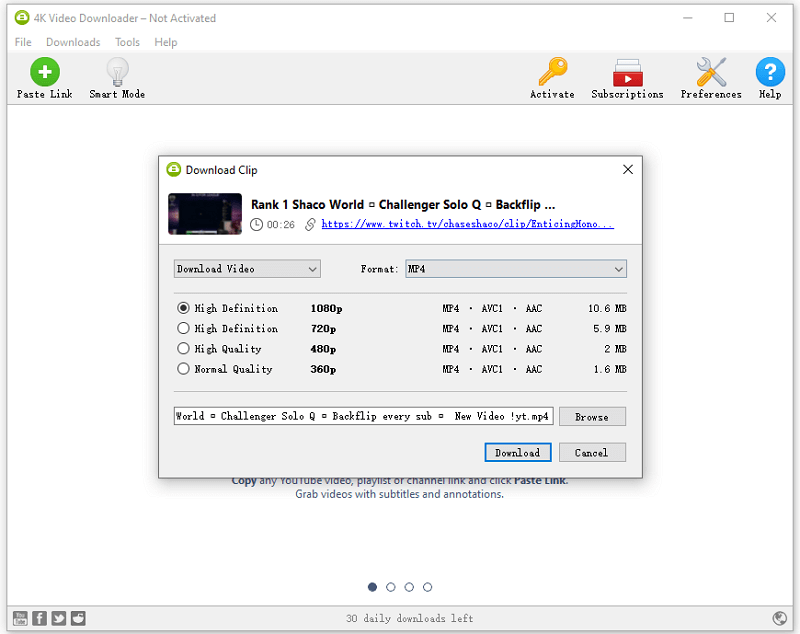Screen dimensions: 800x634
Task: Select High Definition 1080p option
Action: click(183, 308)
